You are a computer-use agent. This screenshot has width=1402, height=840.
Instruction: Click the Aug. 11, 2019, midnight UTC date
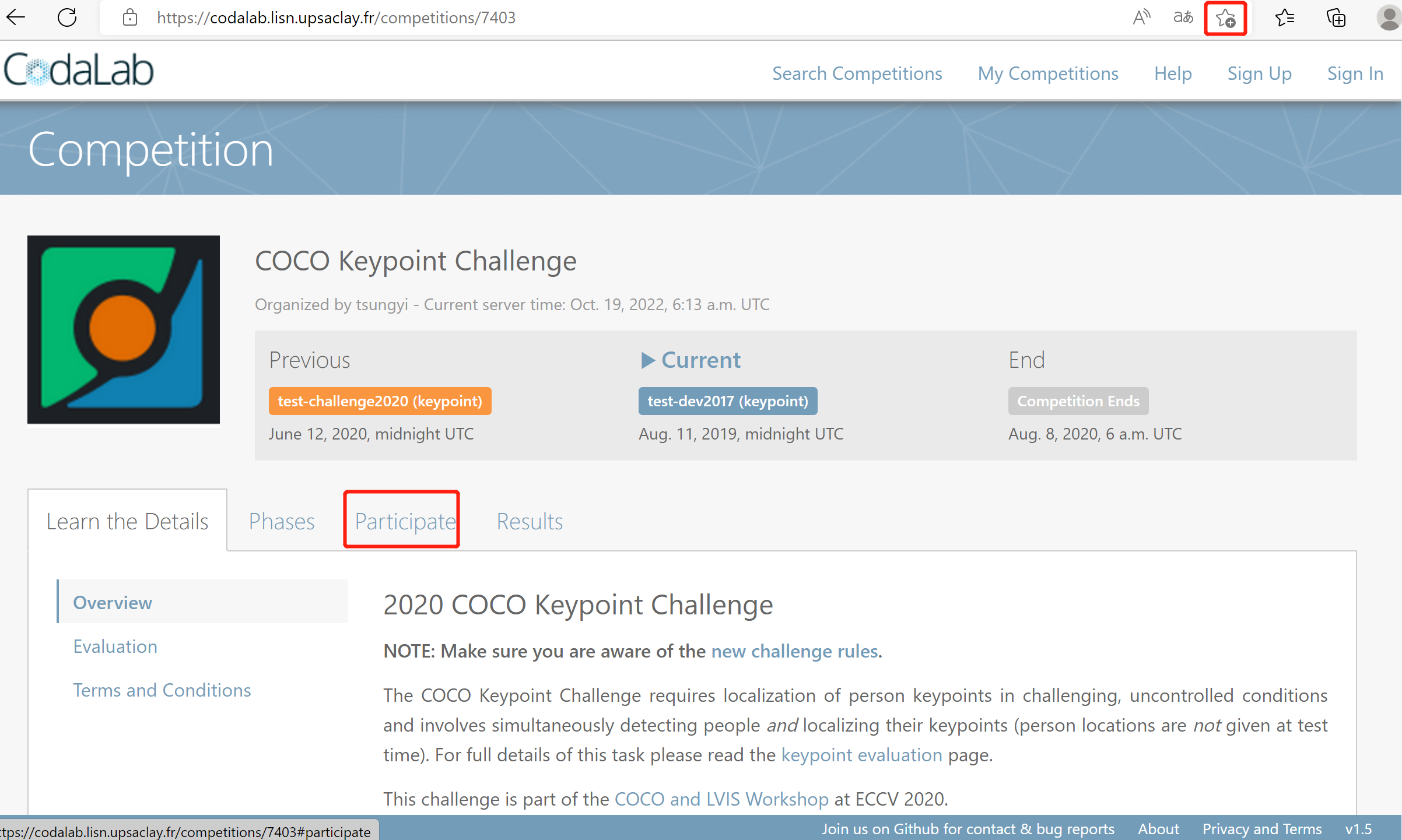click(741, 434)
